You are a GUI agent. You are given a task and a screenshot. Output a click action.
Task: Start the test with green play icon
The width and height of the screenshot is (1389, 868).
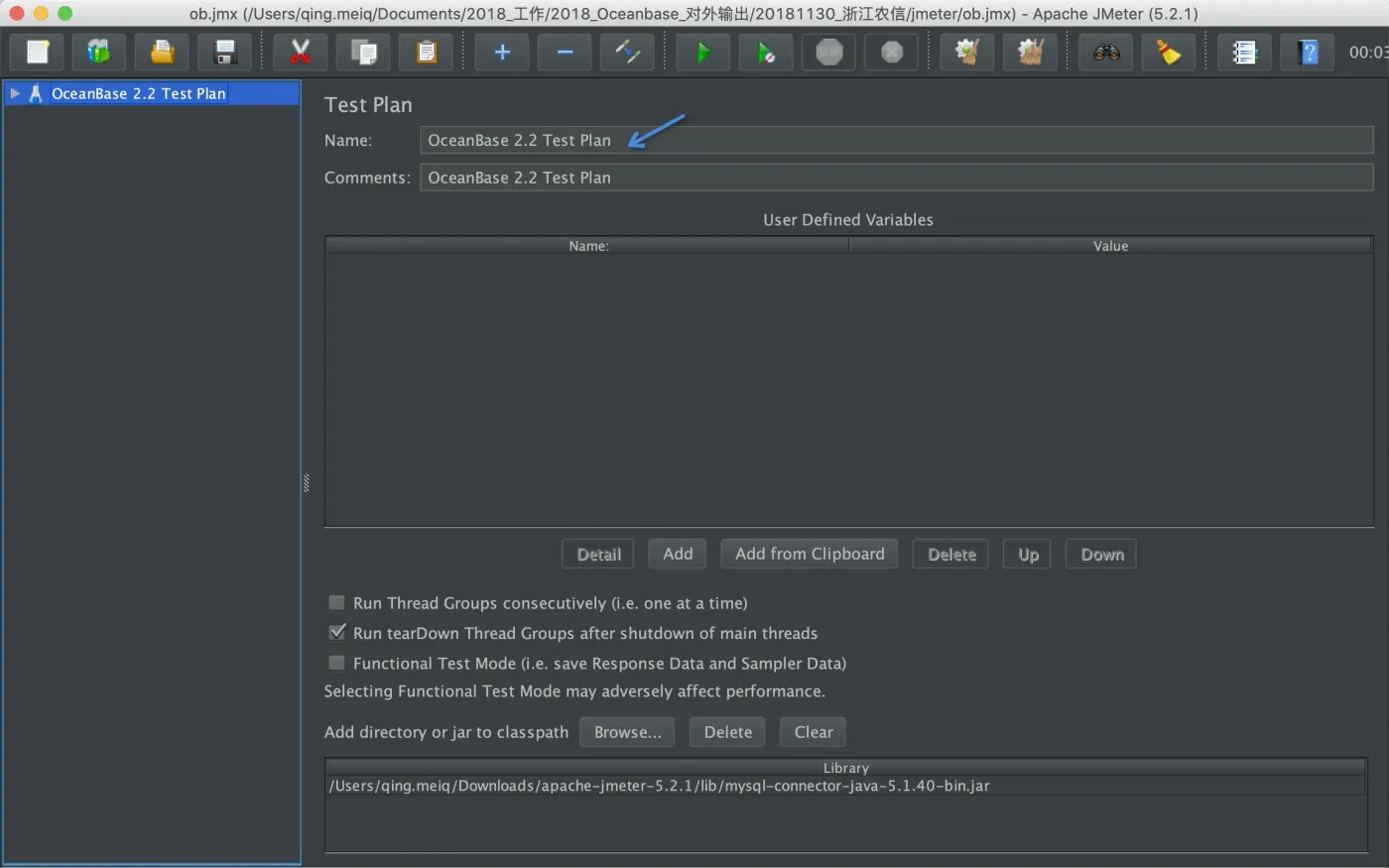click(702, 52)
